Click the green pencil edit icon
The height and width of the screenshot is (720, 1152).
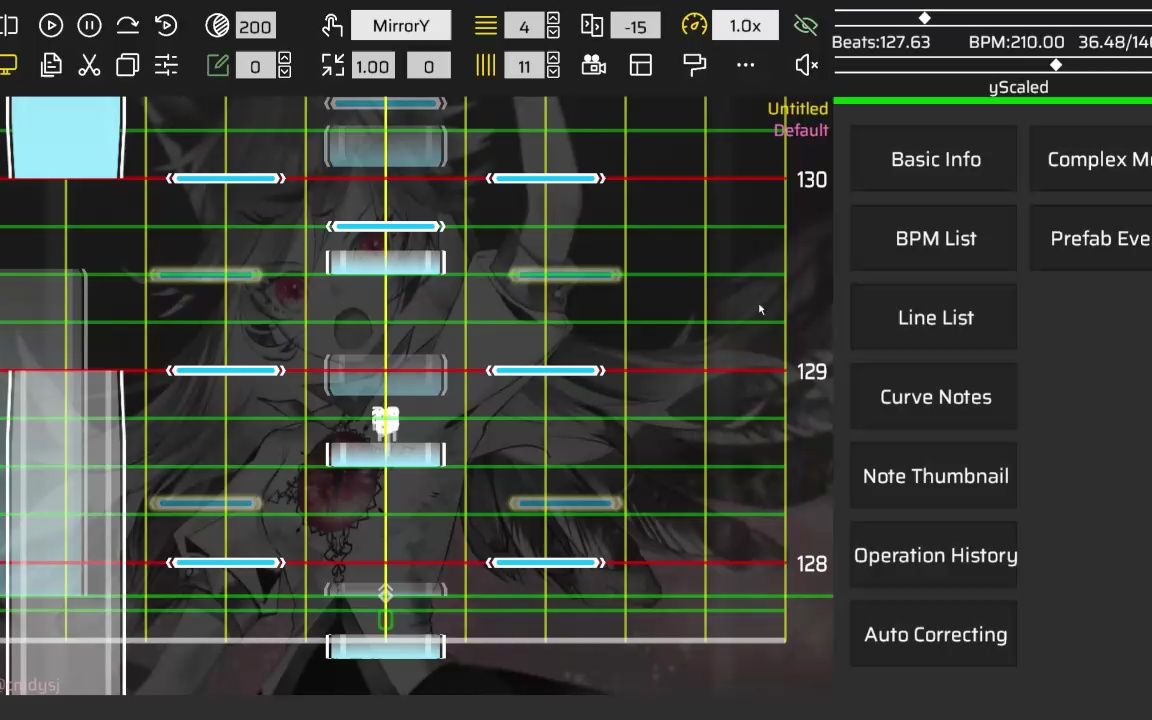coord(217,65)
